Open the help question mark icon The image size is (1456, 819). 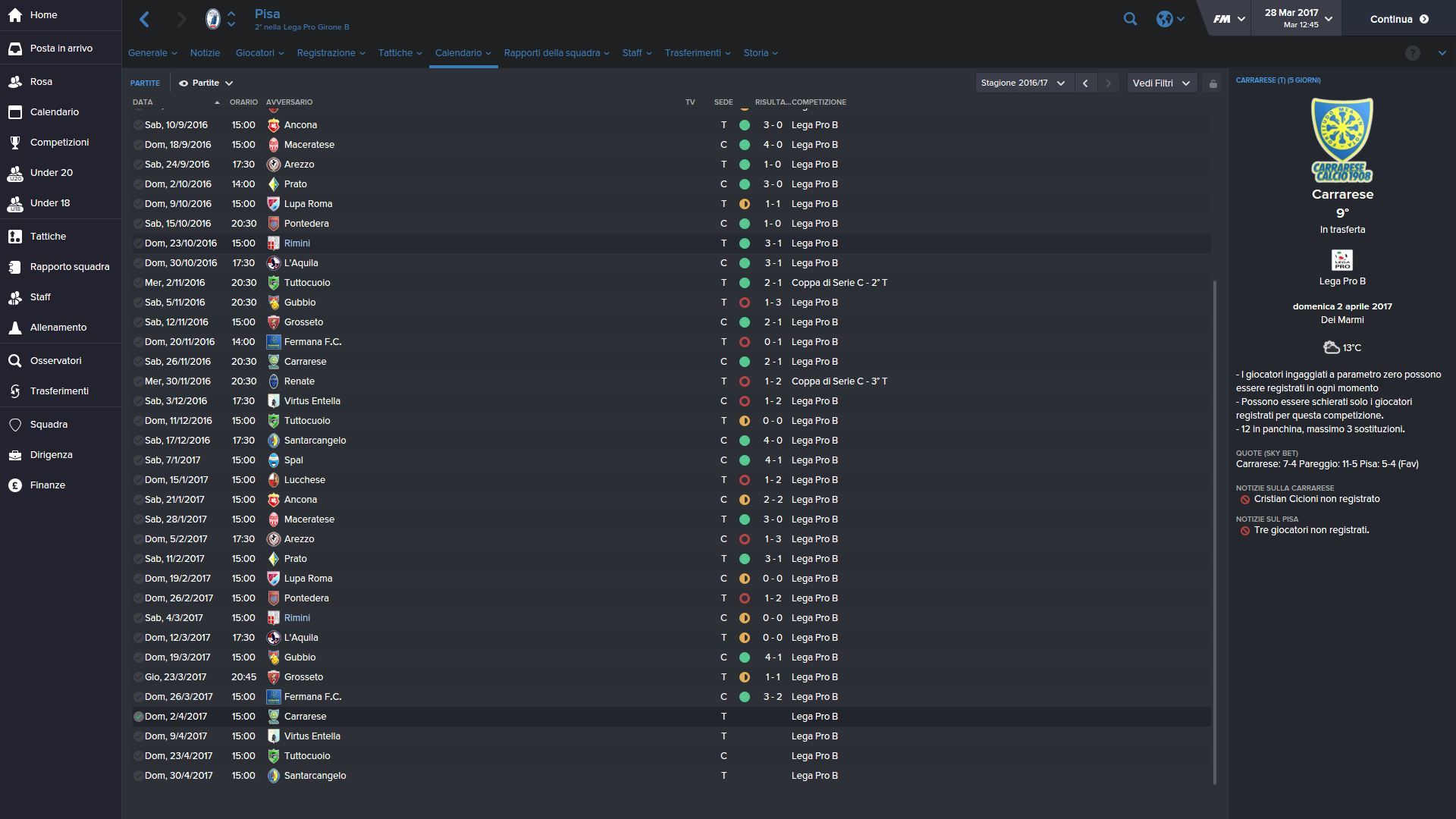coord(1412,53)
